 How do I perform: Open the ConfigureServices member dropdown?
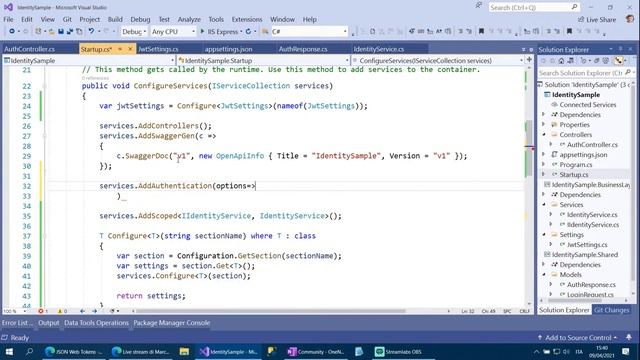(437, 60)
